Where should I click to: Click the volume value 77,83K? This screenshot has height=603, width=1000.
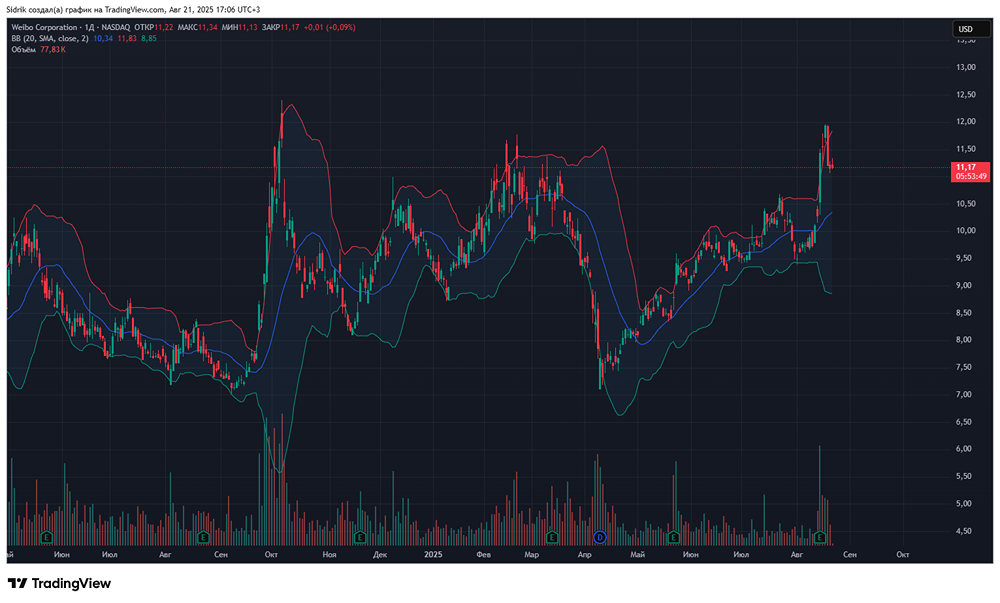tap(53, 49)
